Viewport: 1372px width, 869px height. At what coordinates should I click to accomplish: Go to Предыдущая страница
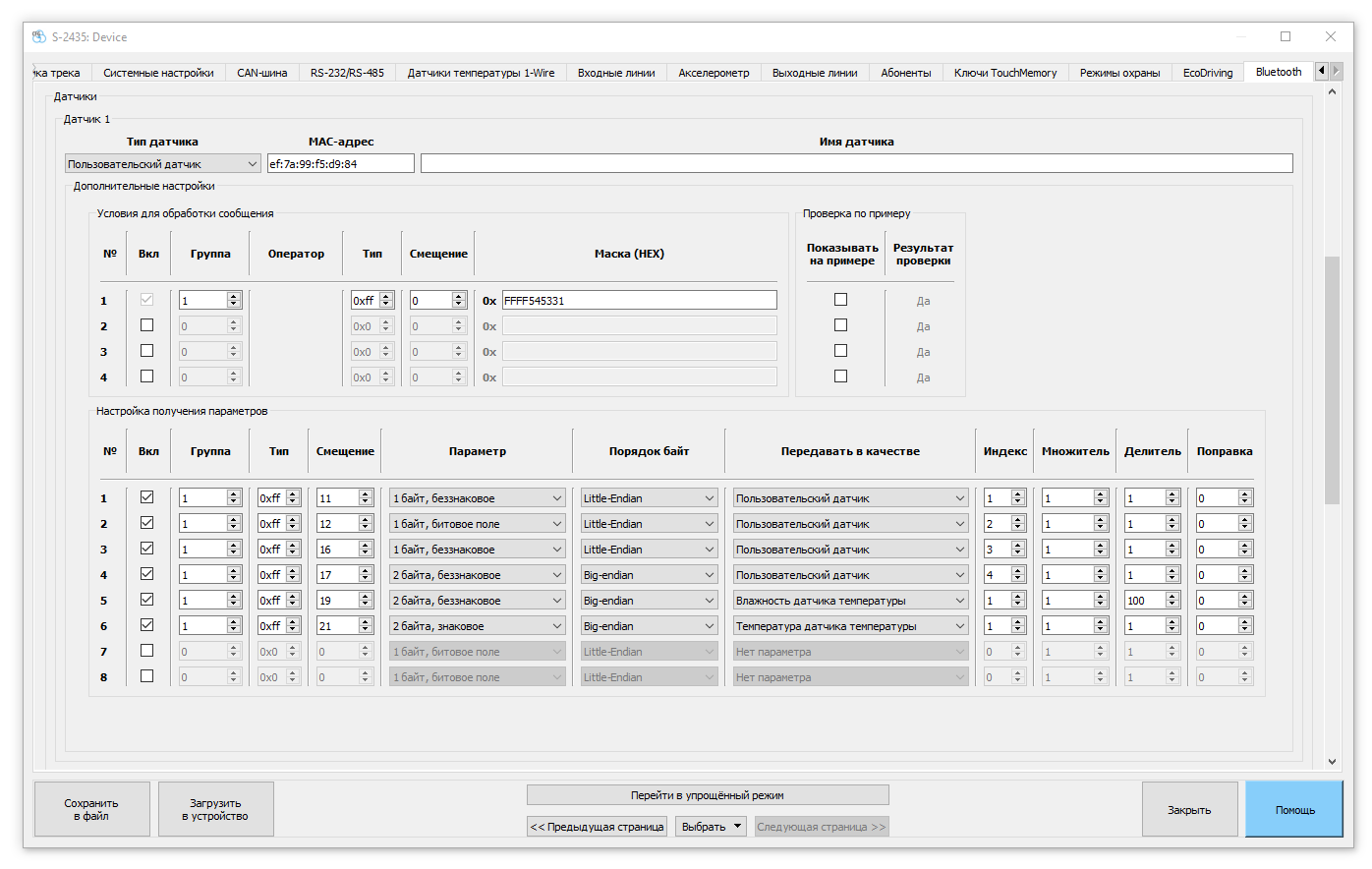point(597,827)
